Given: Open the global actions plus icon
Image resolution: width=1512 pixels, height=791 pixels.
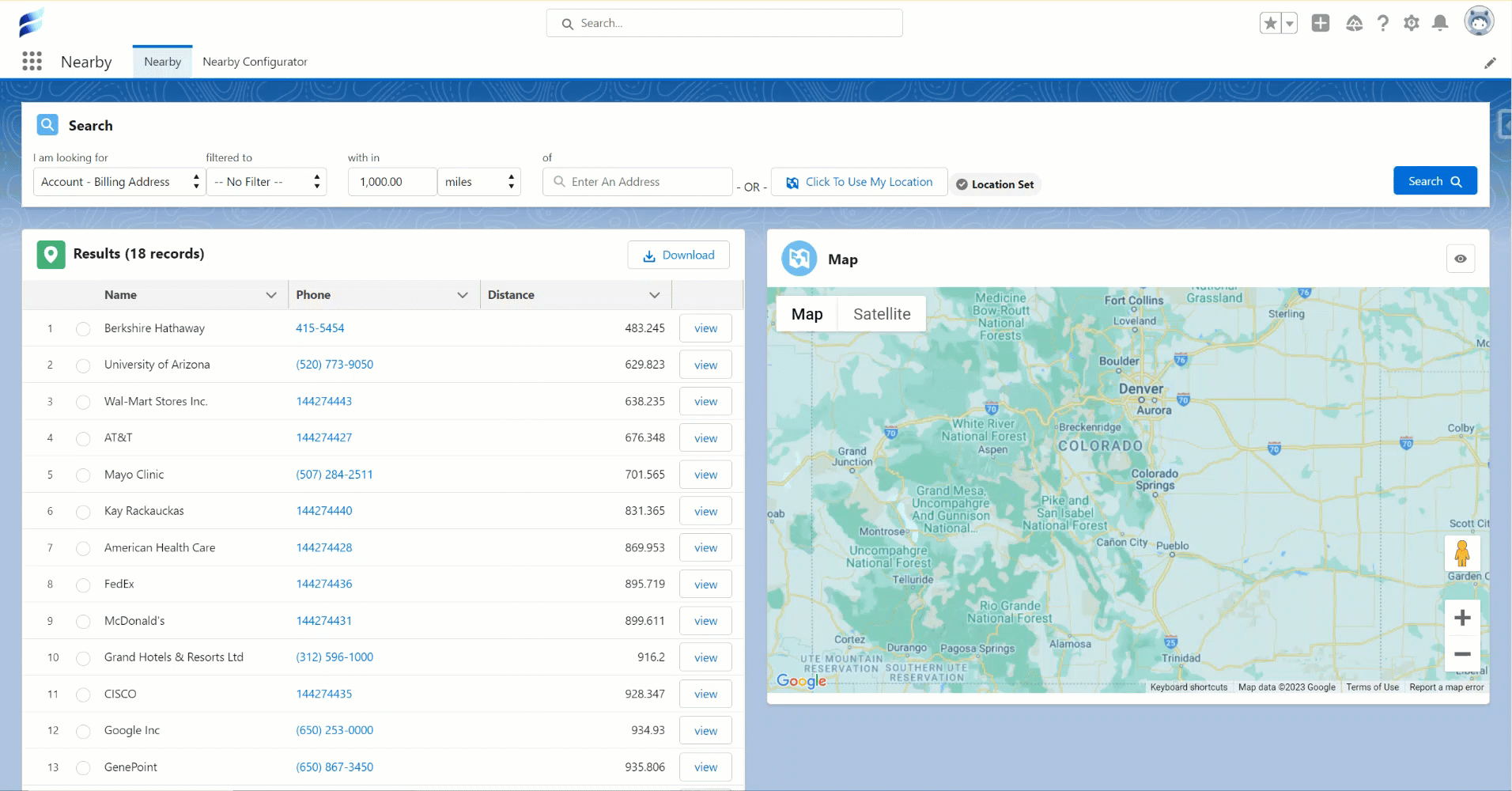Looking at the screenshot, I should (1320, 24).
